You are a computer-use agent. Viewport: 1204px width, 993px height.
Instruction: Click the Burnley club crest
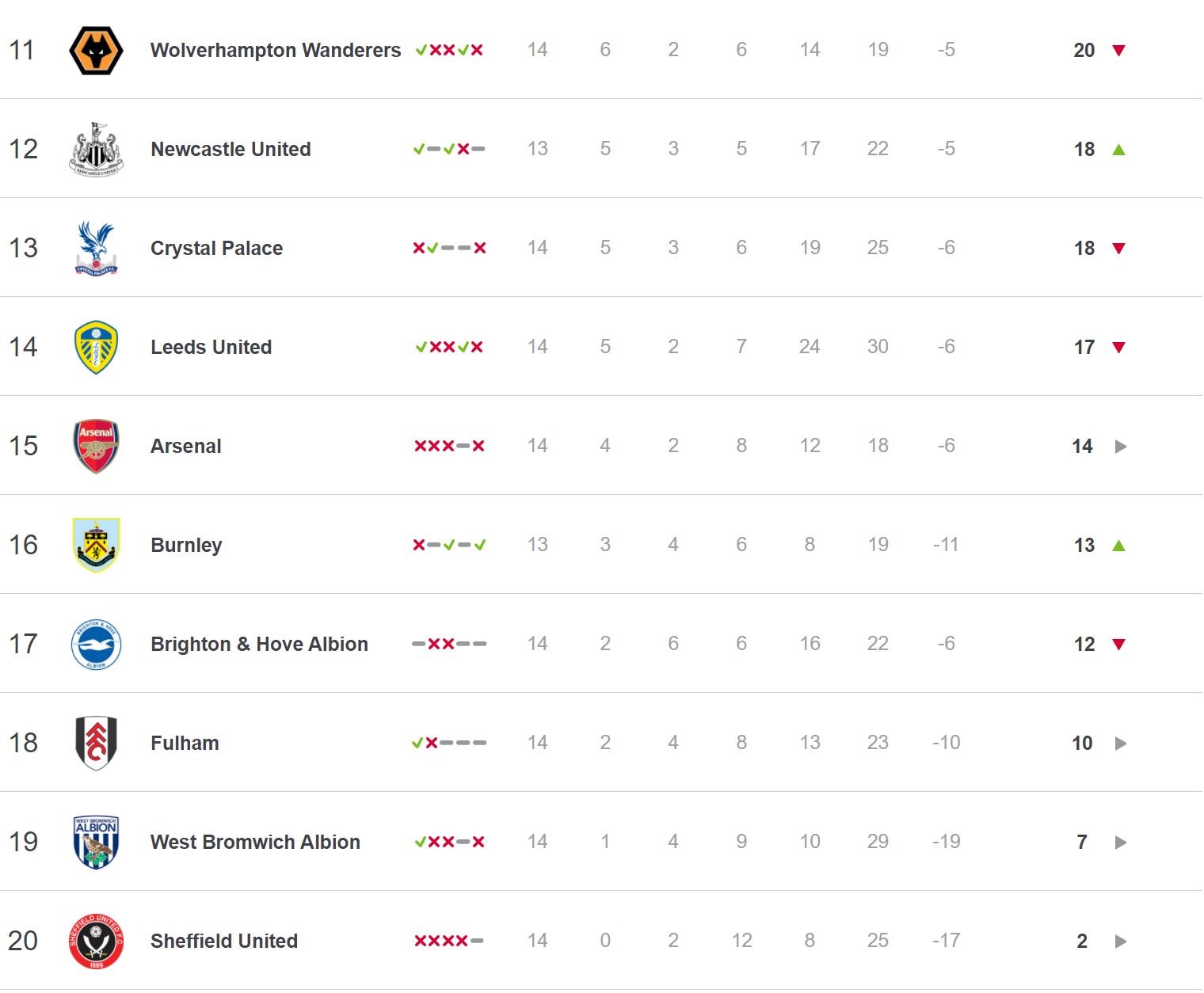tap(96, 545)
